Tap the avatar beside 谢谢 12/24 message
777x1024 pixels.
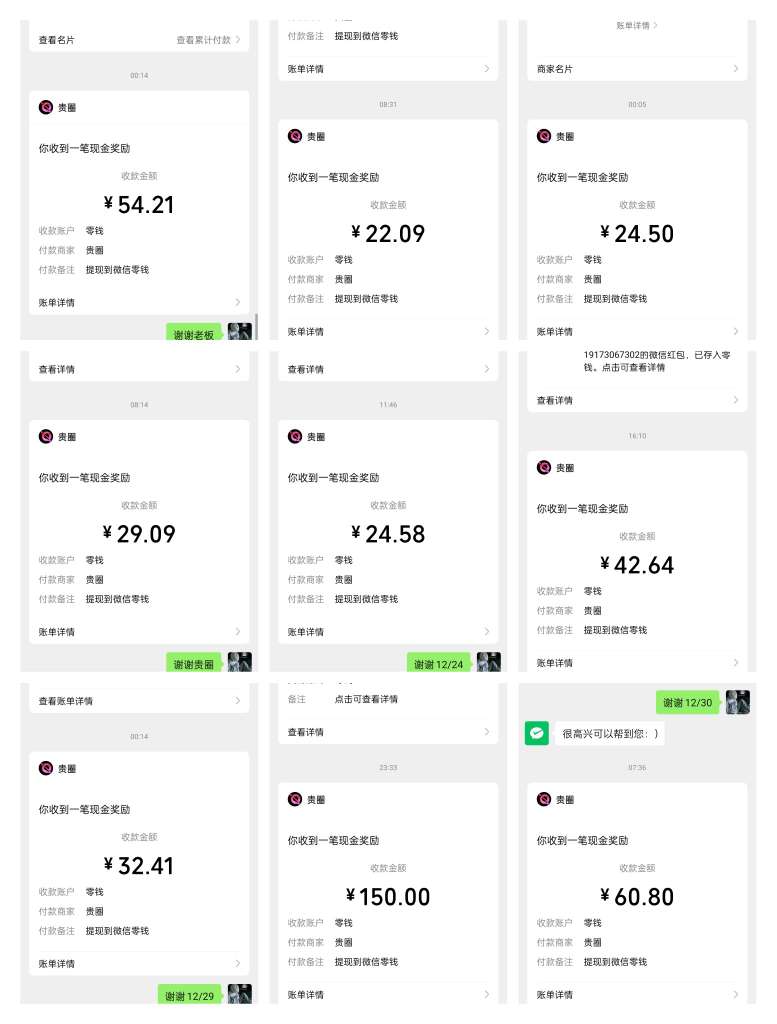tap(488, 662)
